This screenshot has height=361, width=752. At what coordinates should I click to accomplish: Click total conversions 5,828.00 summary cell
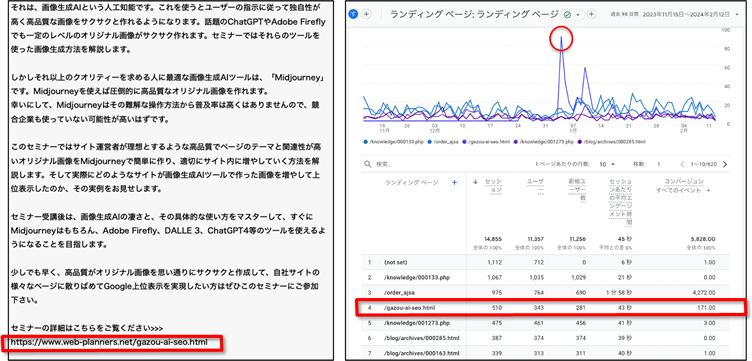[x=704, y=239]
